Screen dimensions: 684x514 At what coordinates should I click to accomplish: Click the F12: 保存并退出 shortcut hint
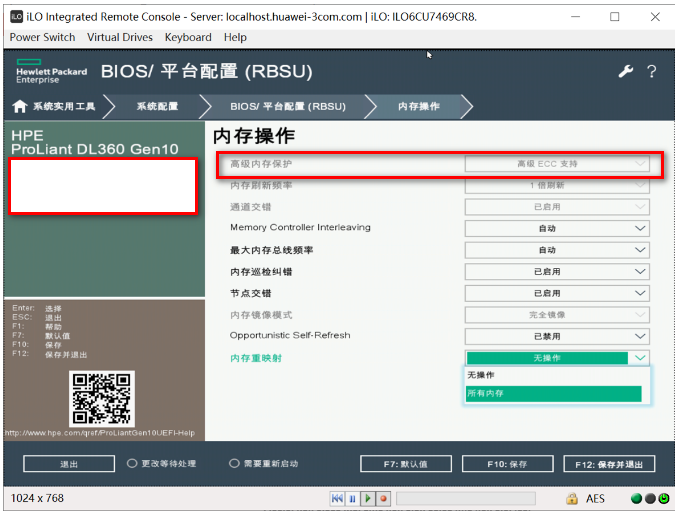coord(50,354)
